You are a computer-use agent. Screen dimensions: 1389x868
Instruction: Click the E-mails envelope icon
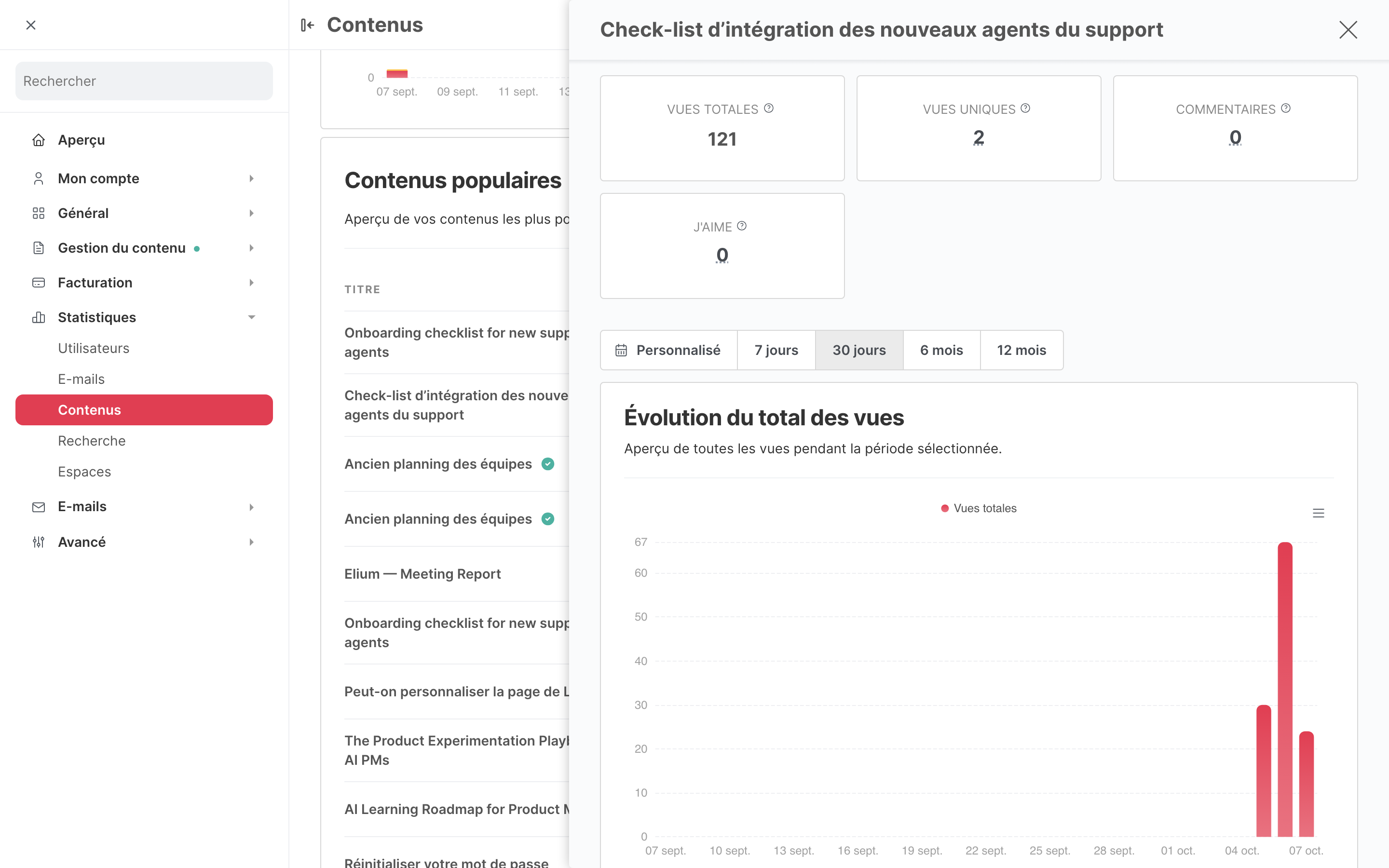[39, 507]
